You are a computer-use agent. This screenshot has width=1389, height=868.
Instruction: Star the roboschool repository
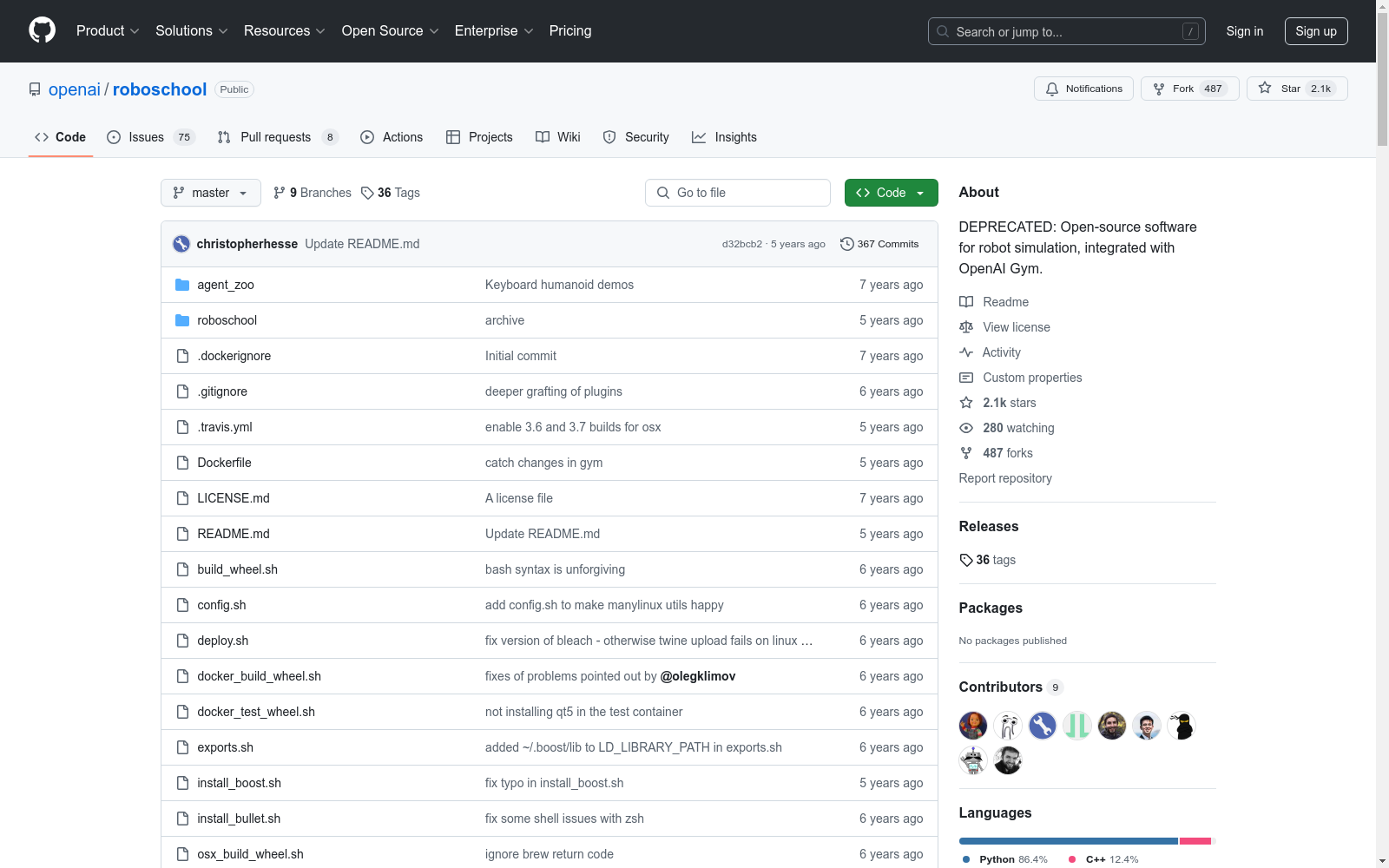1297,89
